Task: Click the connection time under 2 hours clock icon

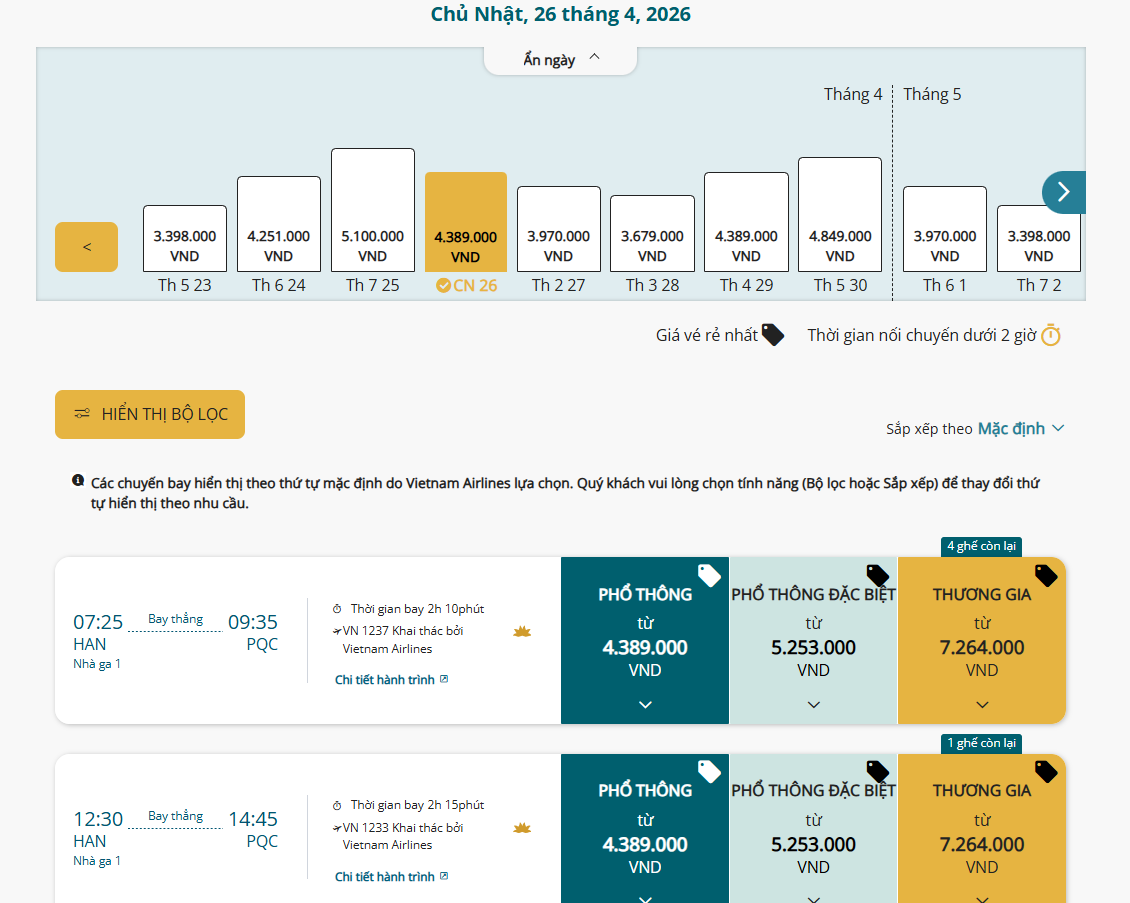Action: (1050, 336)
